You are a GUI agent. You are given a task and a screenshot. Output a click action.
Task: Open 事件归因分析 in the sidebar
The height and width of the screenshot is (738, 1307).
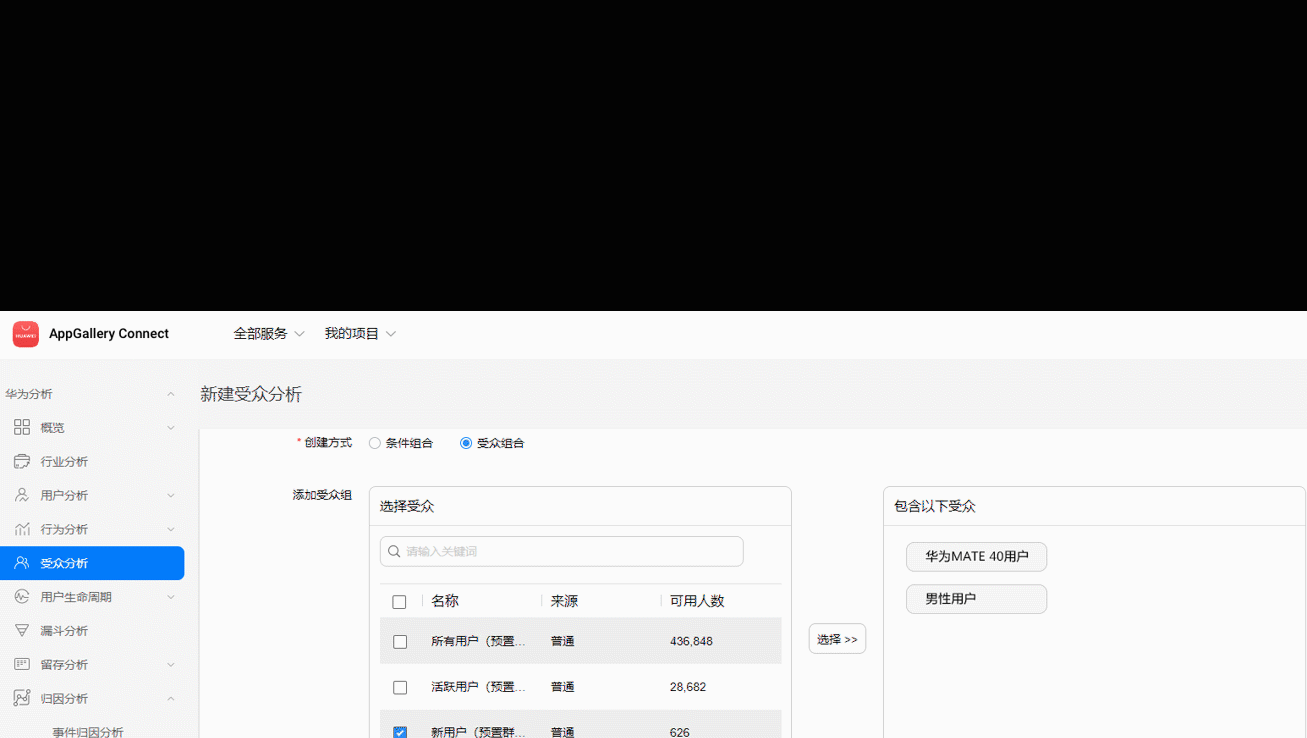click(x=87, y=731)
